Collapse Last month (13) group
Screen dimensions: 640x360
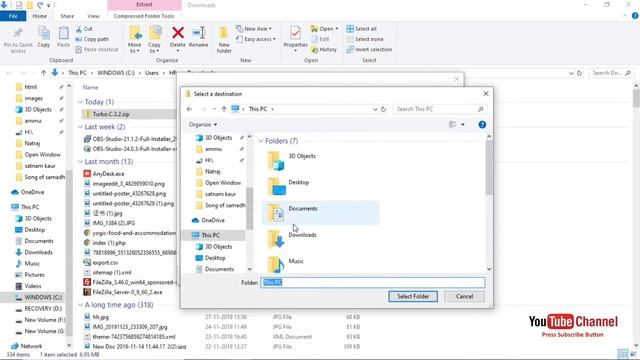click(80, 162)
